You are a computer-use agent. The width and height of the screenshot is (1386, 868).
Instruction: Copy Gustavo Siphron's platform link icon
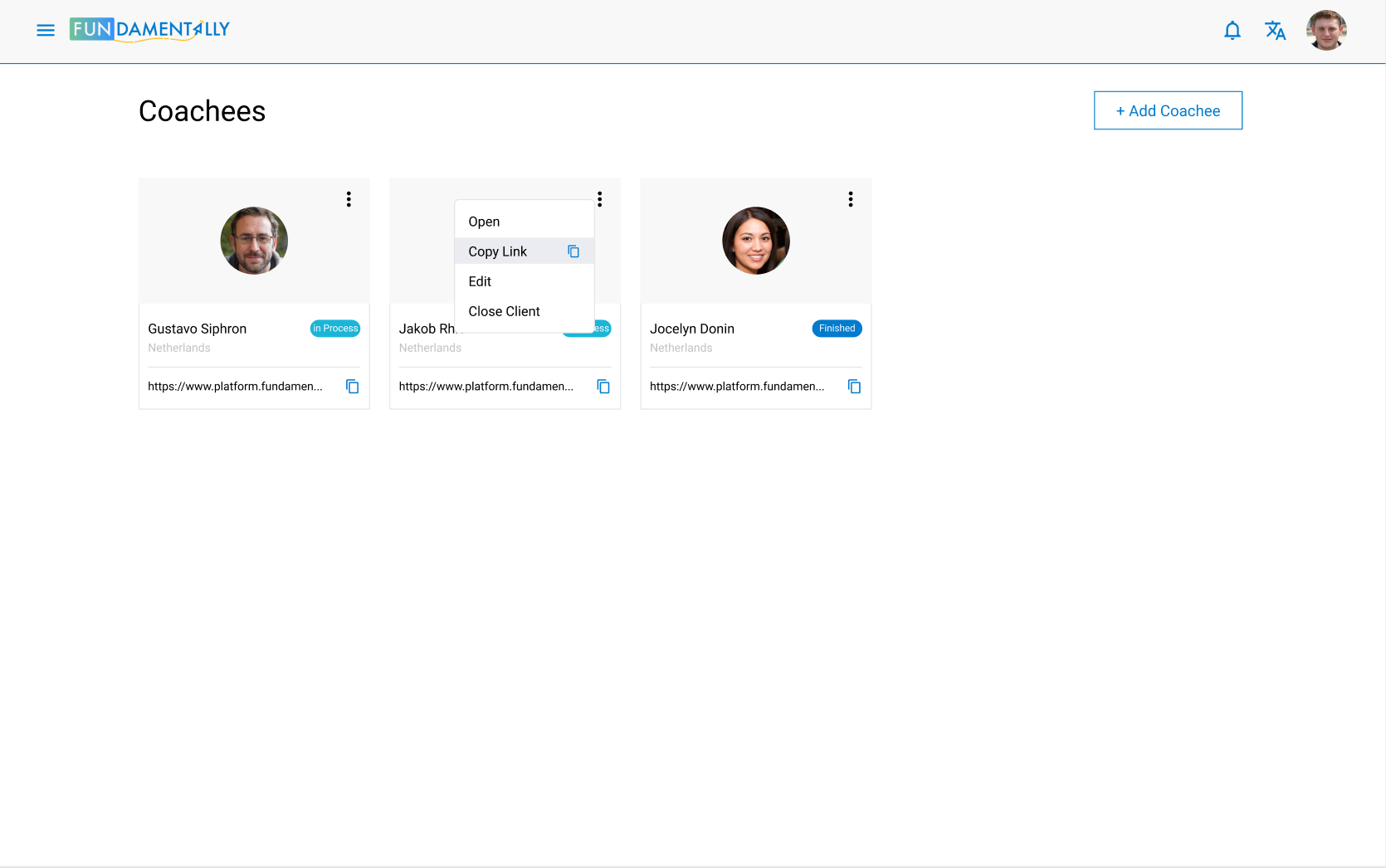click(x=353, y=387)
